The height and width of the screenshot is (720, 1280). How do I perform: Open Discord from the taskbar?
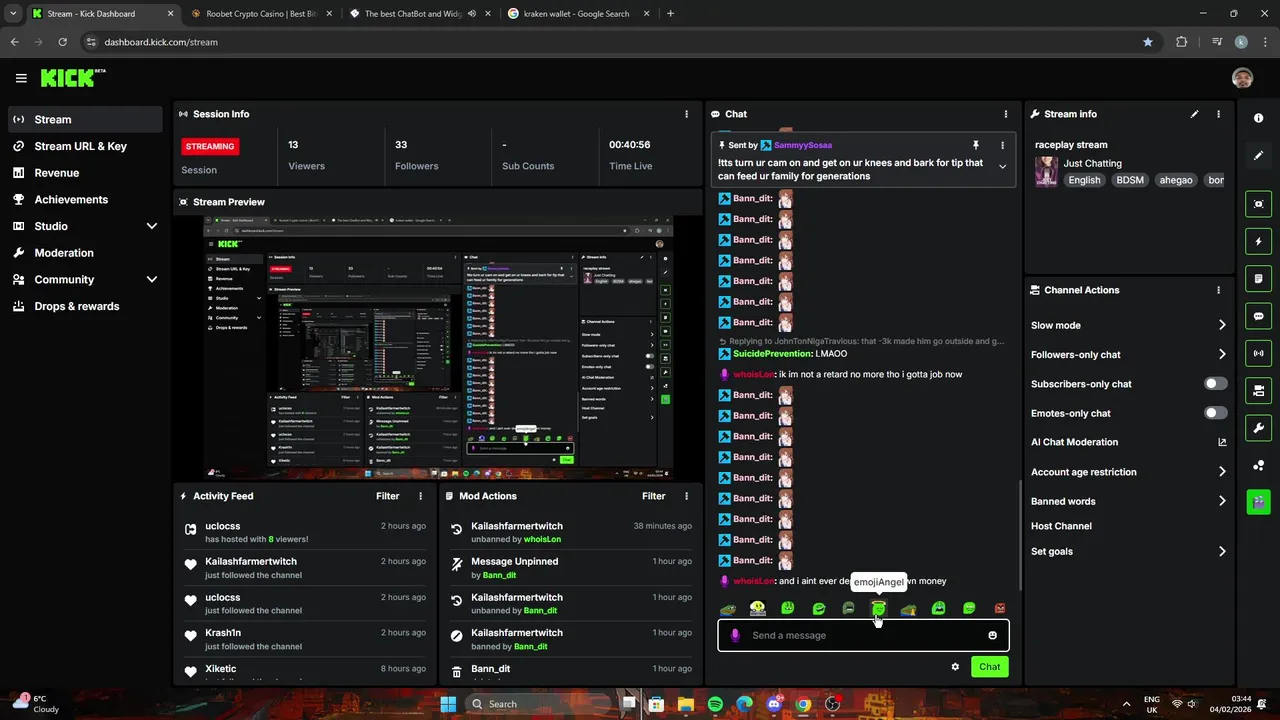tap(773, 704)
